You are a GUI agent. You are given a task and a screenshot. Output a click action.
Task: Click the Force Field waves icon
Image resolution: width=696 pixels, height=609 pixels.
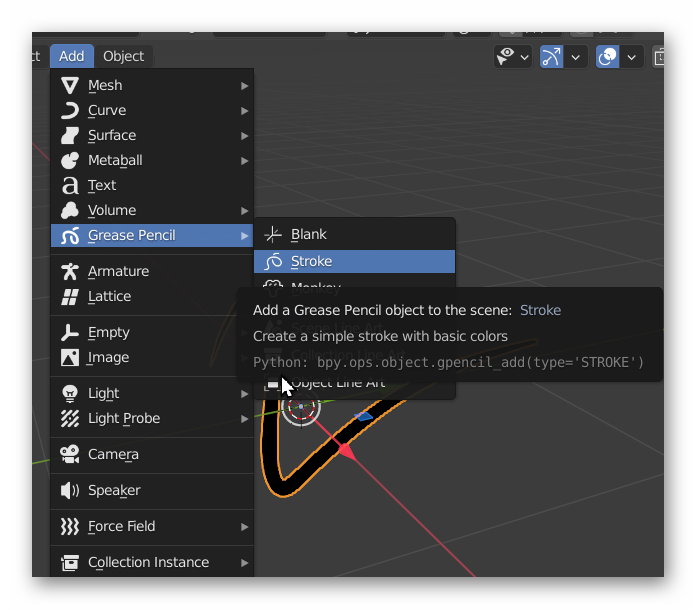pyautogui.click(x=70, y=526)
